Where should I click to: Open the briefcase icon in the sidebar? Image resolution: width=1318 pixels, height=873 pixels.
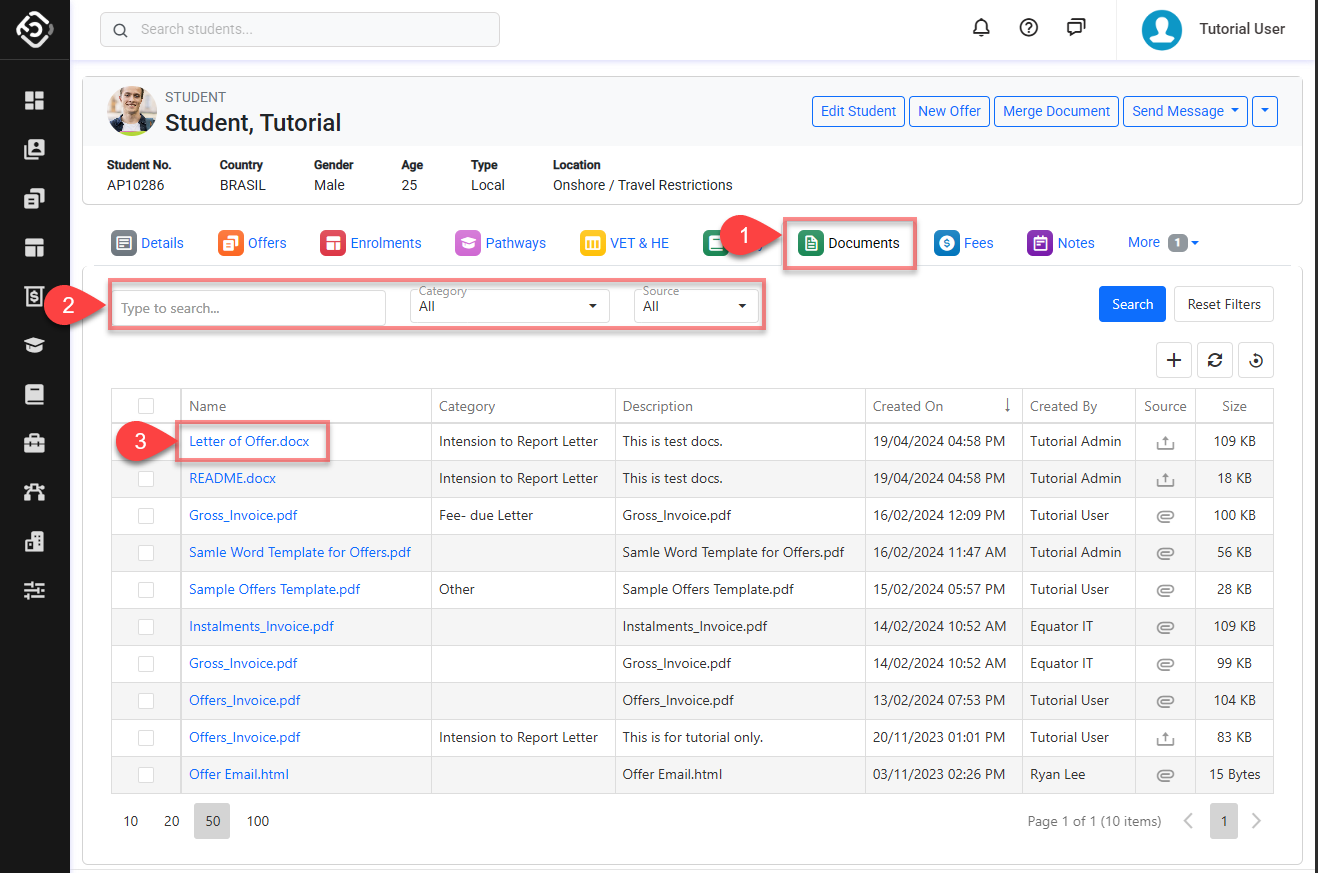tap(35, 443)
